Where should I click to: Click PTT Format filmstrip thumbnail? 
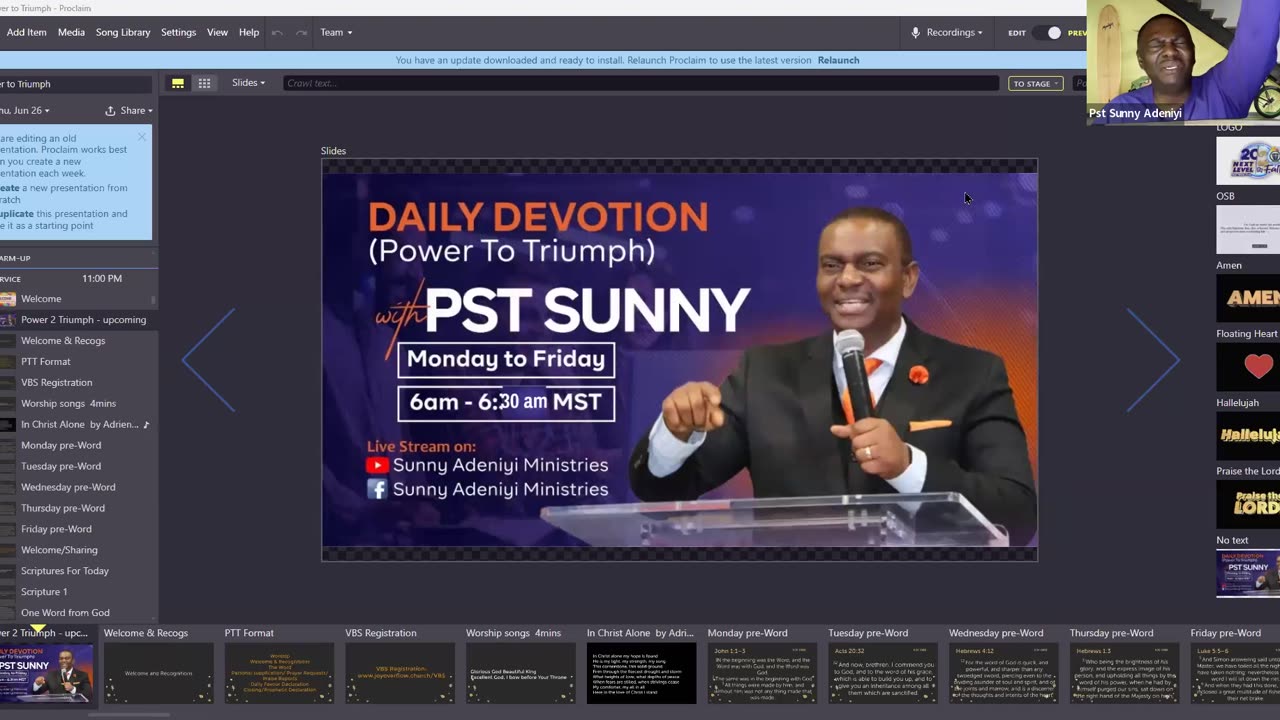click(x=279, y=673)
